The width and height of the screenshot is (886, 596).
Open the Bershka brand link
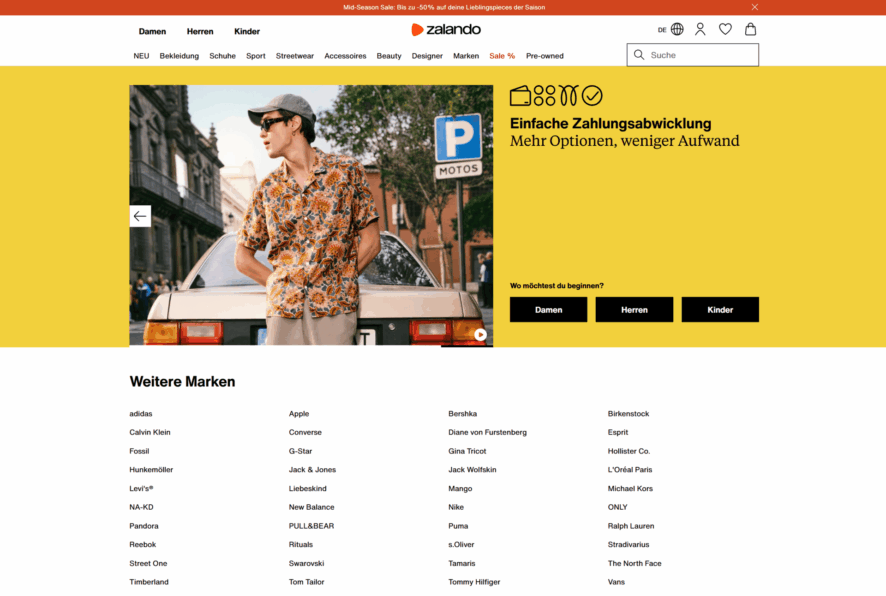click(x=463, y=414)
